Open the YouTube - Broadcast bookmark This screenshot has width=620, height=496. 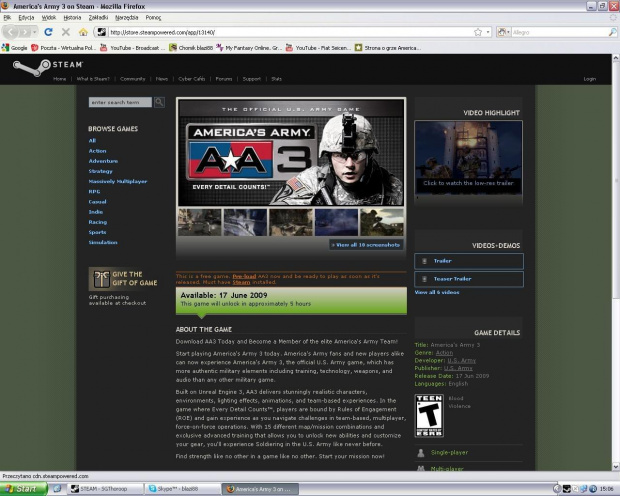tap(132, 48)
